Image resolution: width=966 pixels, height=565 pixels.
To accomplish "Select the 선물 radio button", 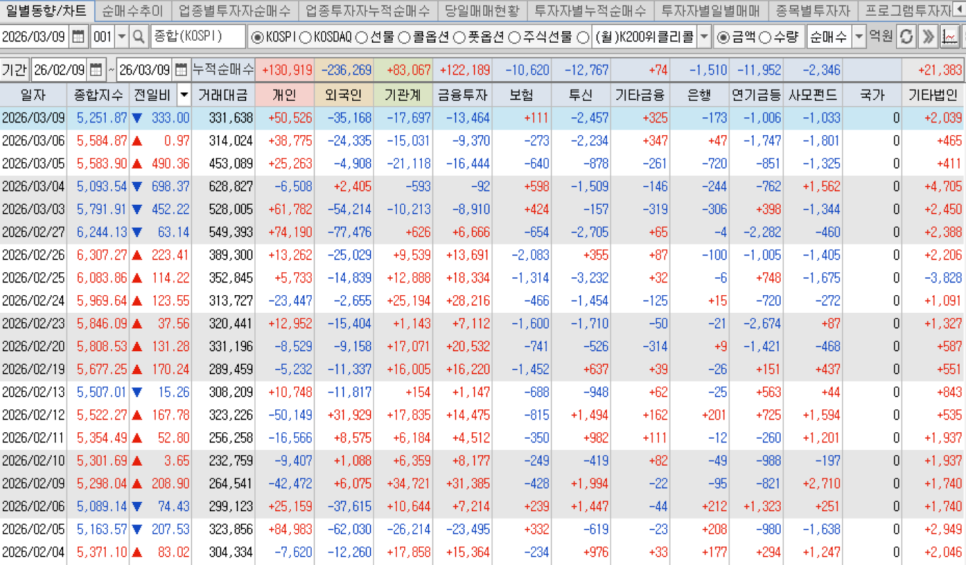I will 362,38.
